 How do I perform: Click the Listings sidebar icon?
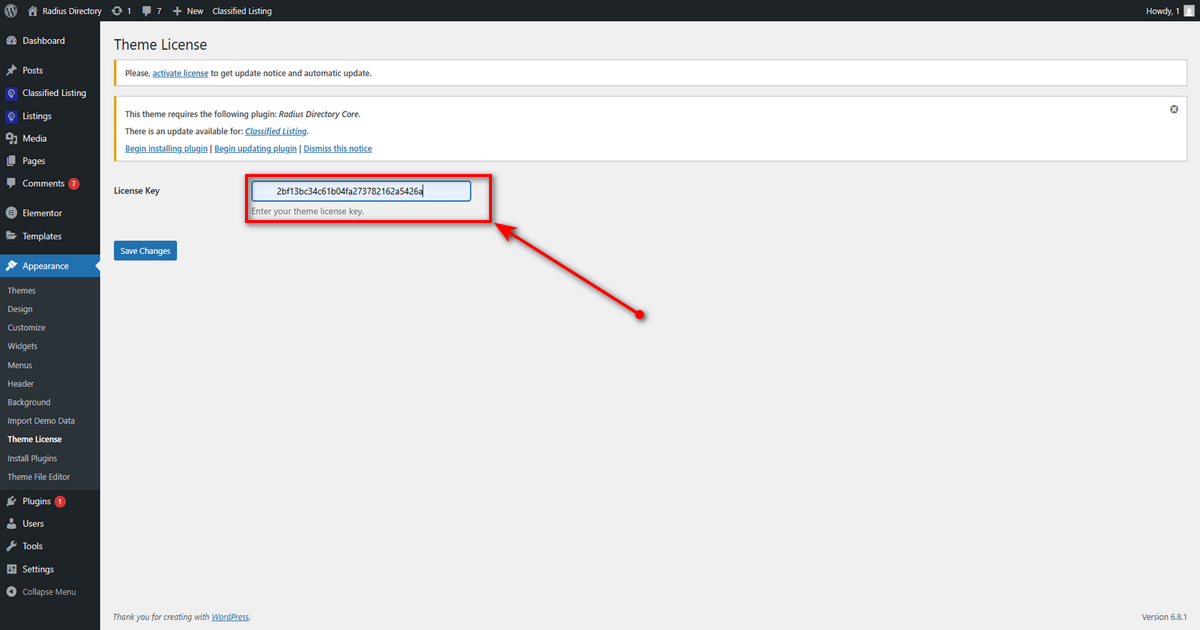click(x=11, y=116)
